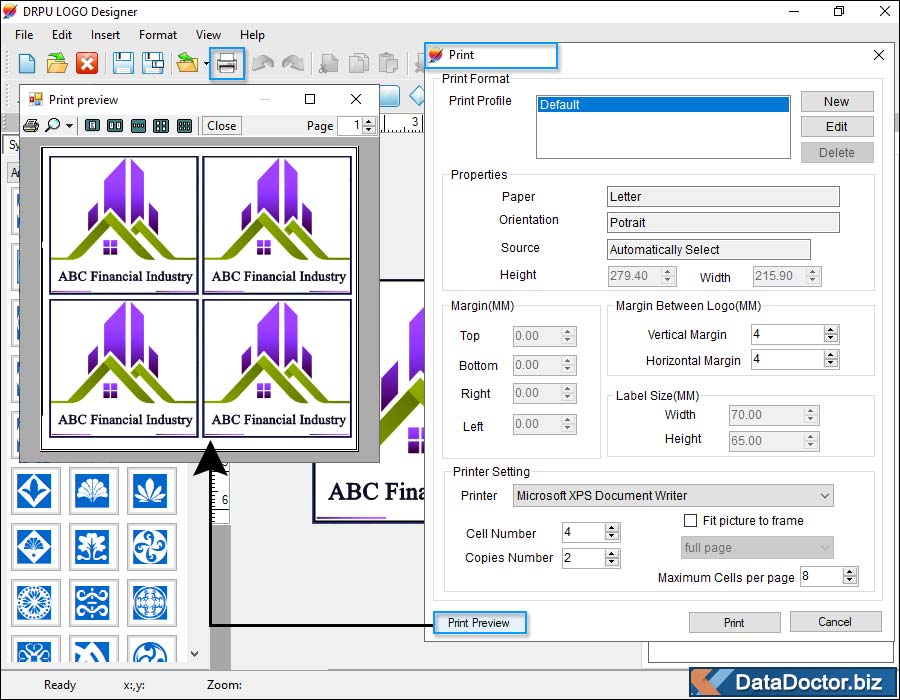Click scroll-down arrow of symbols panel
900x700 pixels.
click(x=195, y=654)
